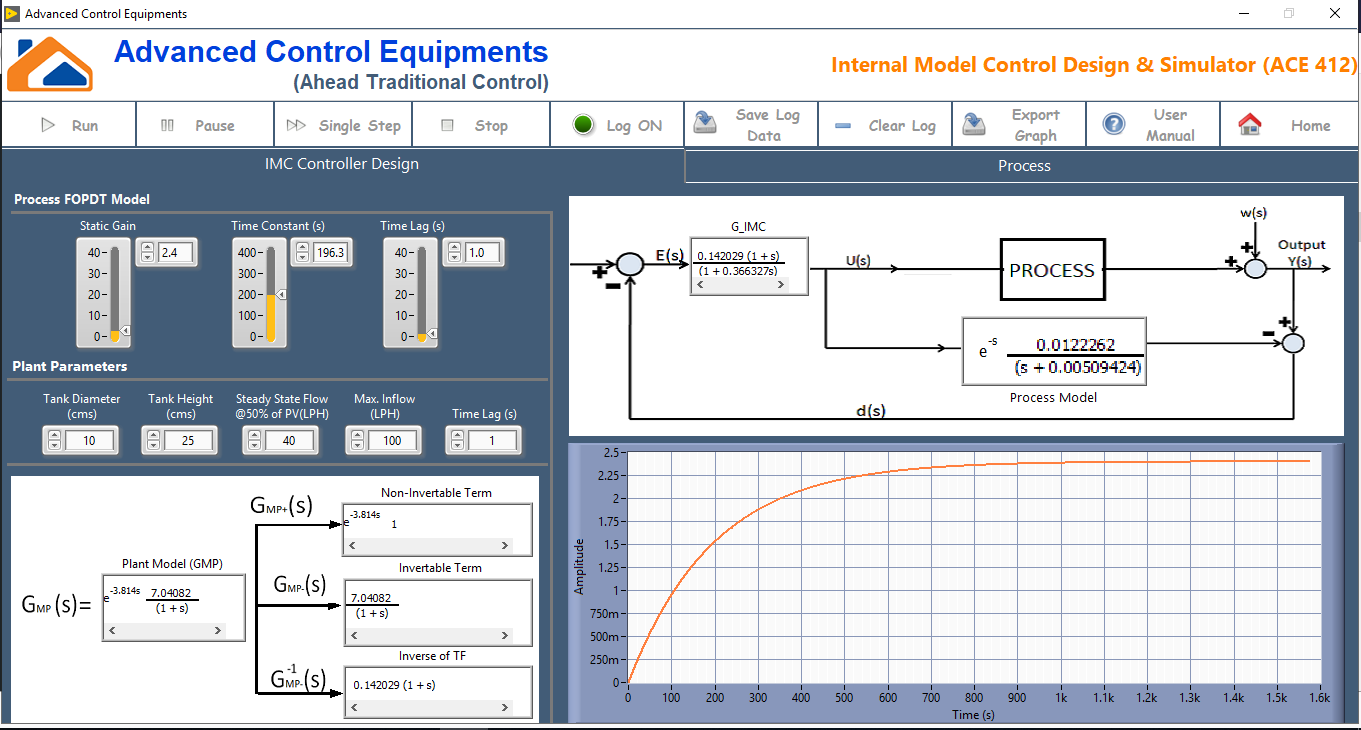Click the Plant Parameters Time Lag field
The image size is (1361, 730).
point(492,440)
